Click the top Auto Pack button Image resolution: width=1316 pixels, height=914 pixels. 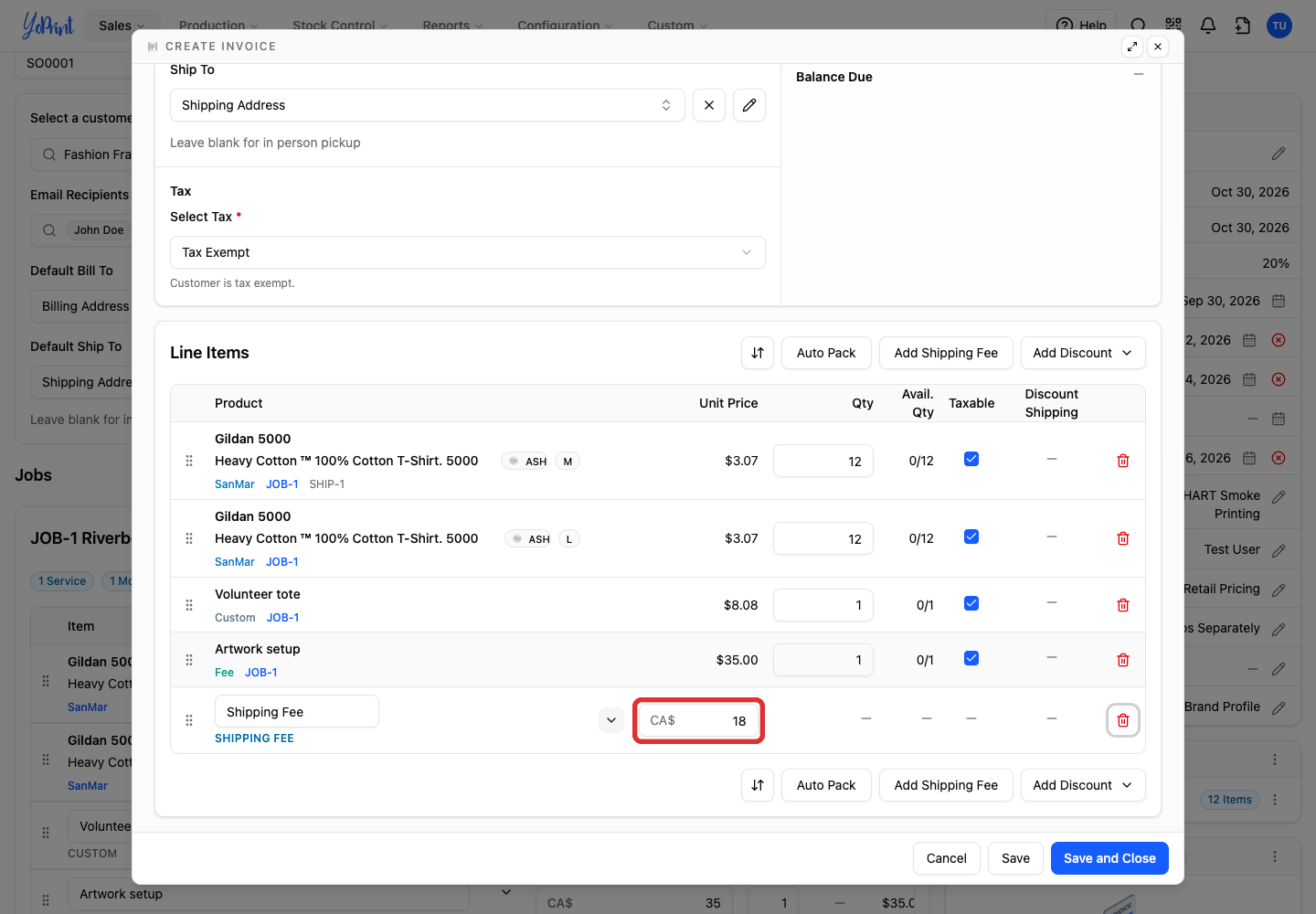[x=826, y=353]
